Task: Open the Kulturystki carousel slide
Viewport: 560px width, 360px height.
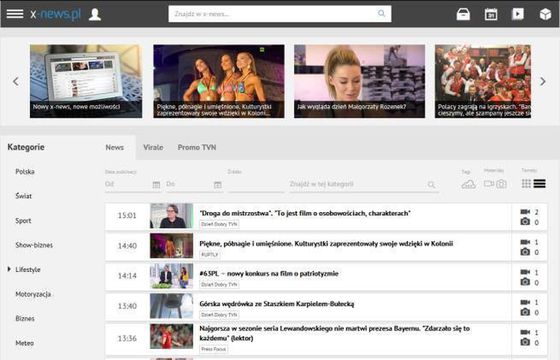Action: click(x=219, y=81)
